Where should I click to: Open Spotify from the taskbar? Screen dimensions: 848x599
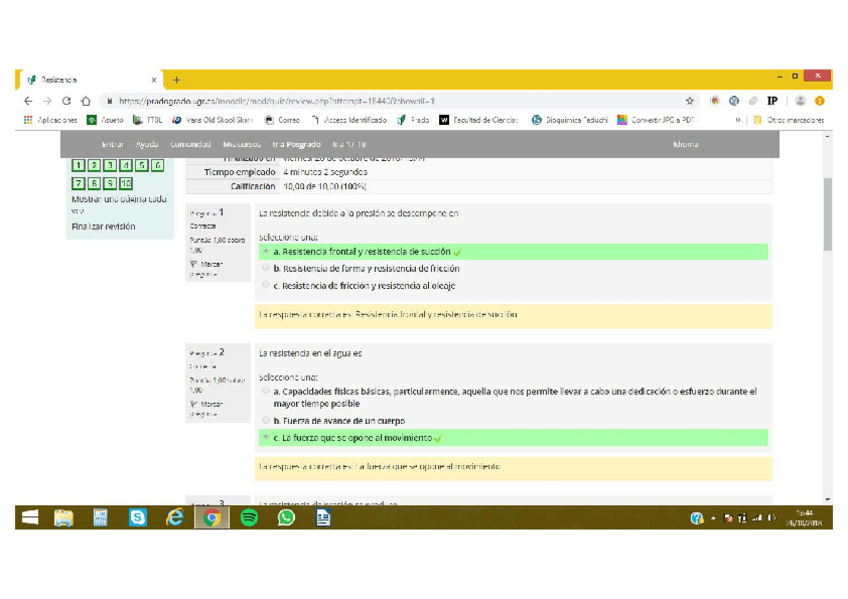point(249,517)
